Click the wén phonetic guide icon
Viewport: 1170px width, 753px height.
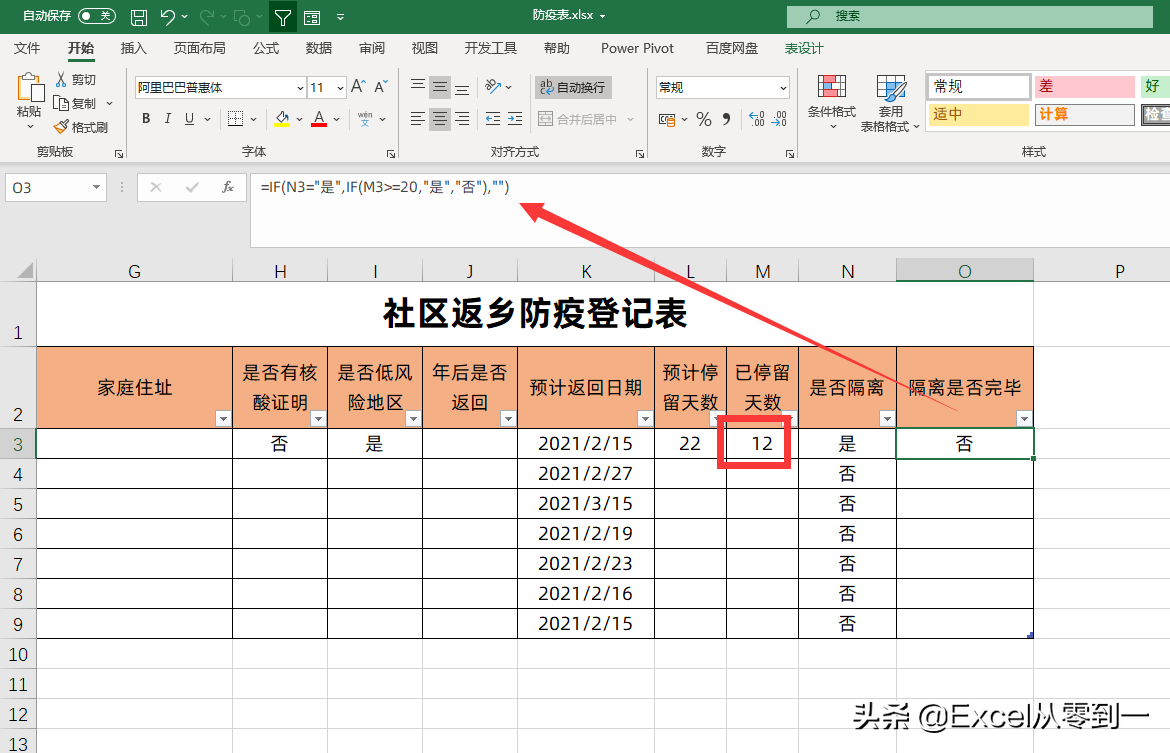[365, 119]
